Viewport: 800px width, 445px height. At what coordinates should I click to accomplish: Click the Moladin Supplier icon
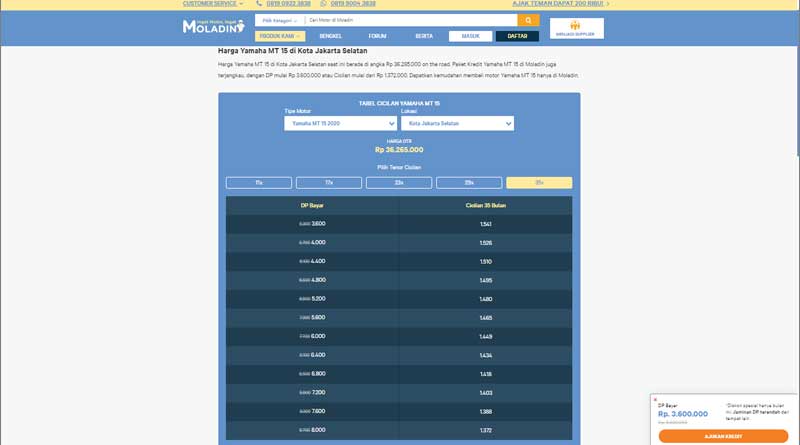coord(576,28)
